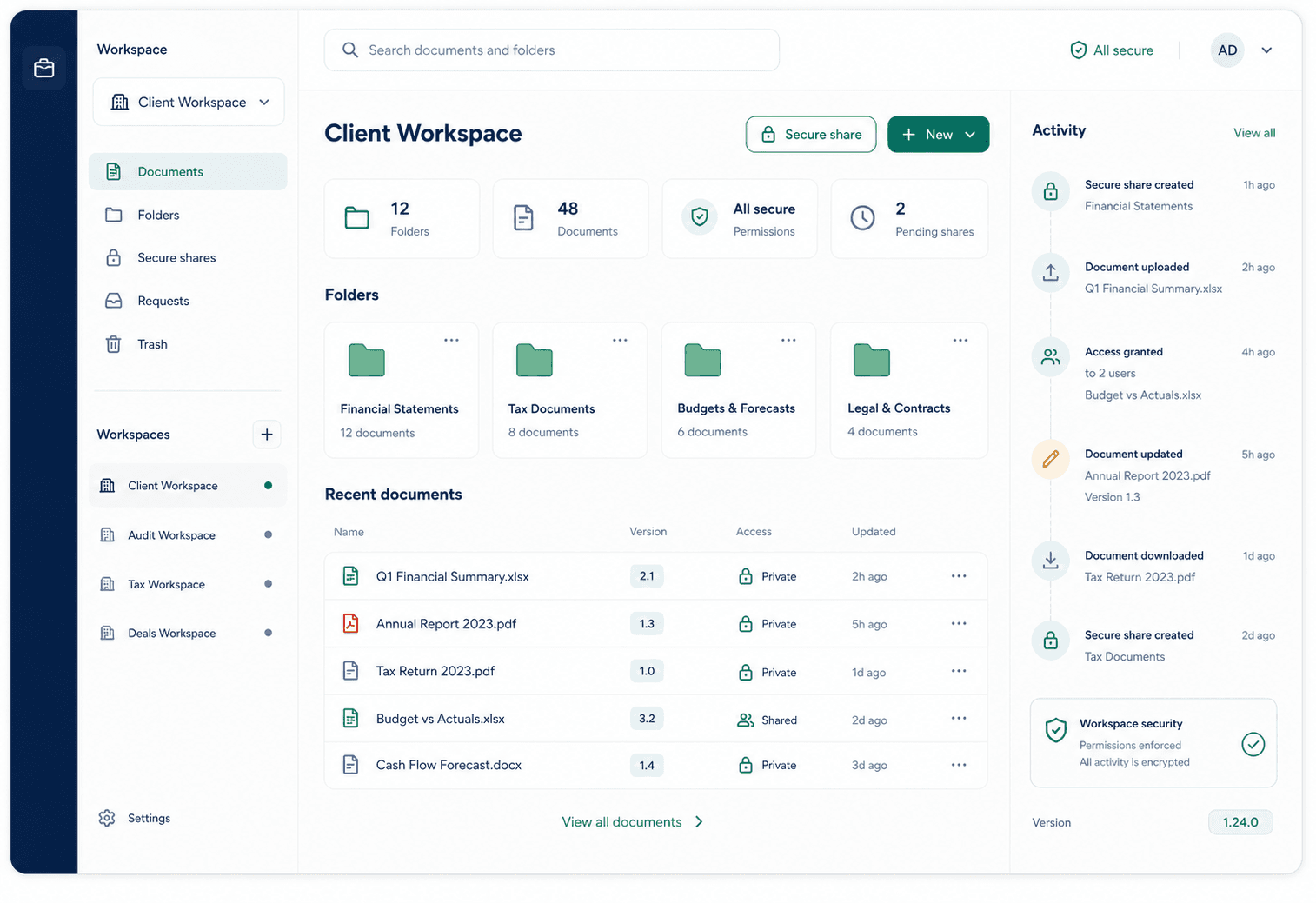Click the magnifier icon in the search bar
Screen dimensions: 1316x903
(x=349, y=50)
